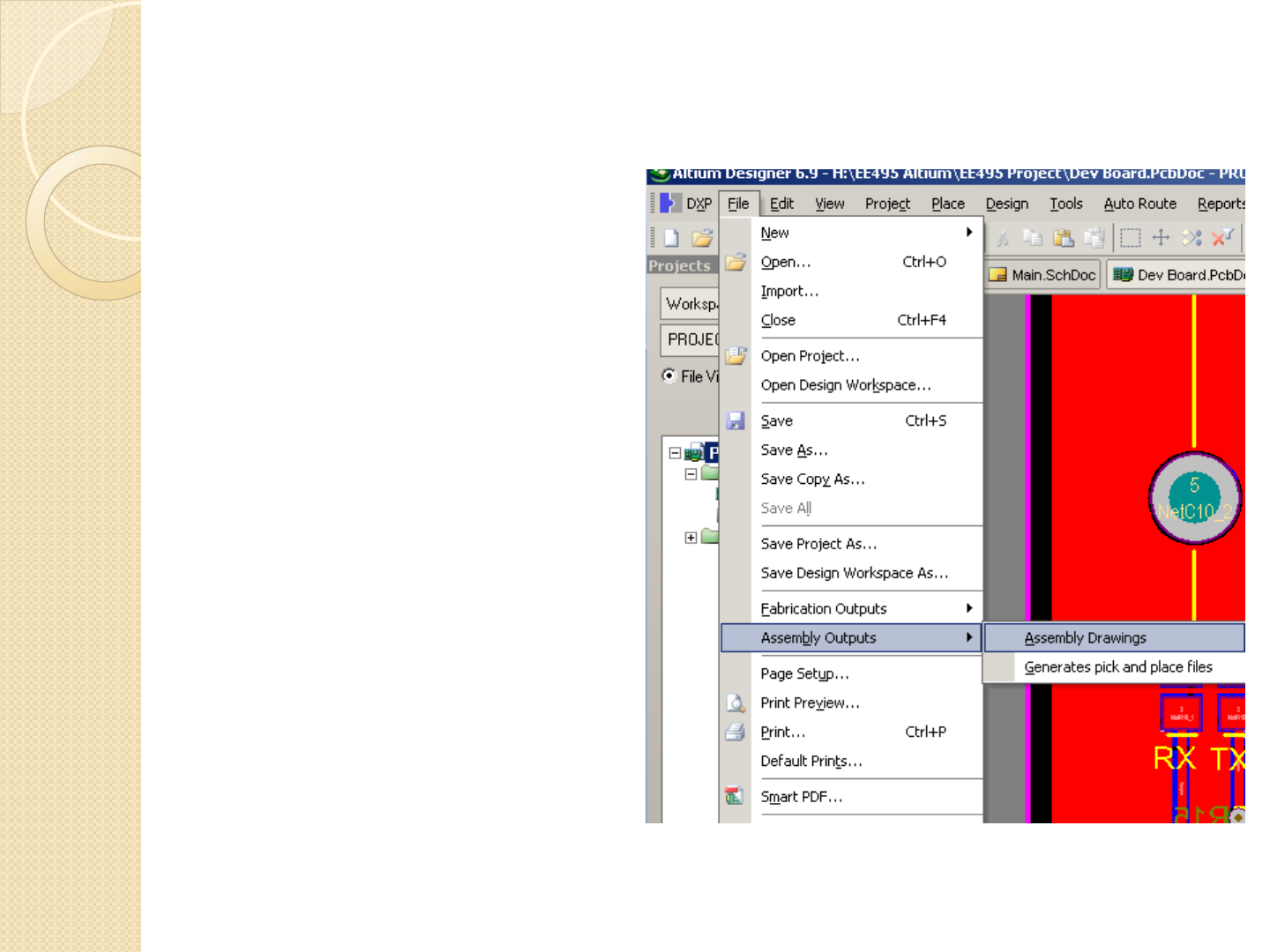1270x952 pixels.
Task: Click the Paste clipboard icon in the toolbar
Action: [x=1064, y=237]
